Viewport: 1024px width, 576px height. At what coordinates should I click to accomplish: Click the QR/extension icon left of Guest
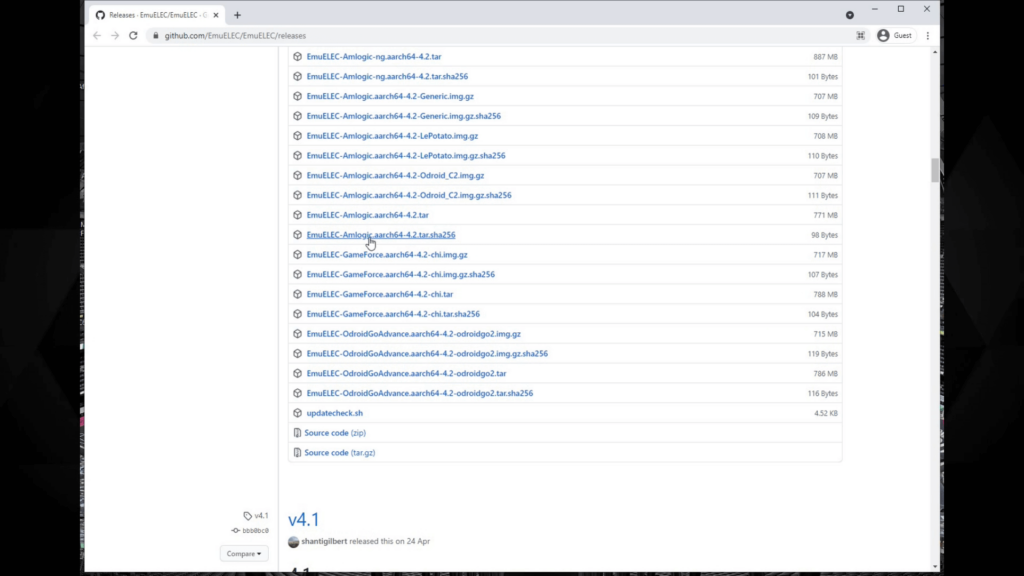[861, 36]
